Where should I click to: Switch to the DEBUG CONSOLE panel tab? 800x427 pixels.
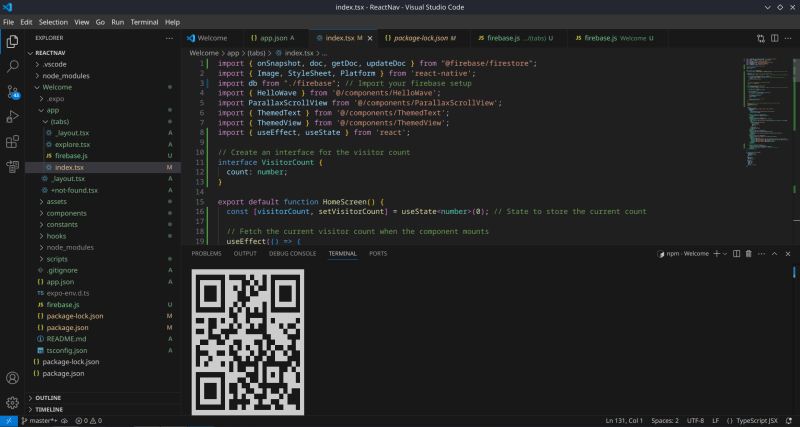292,254
